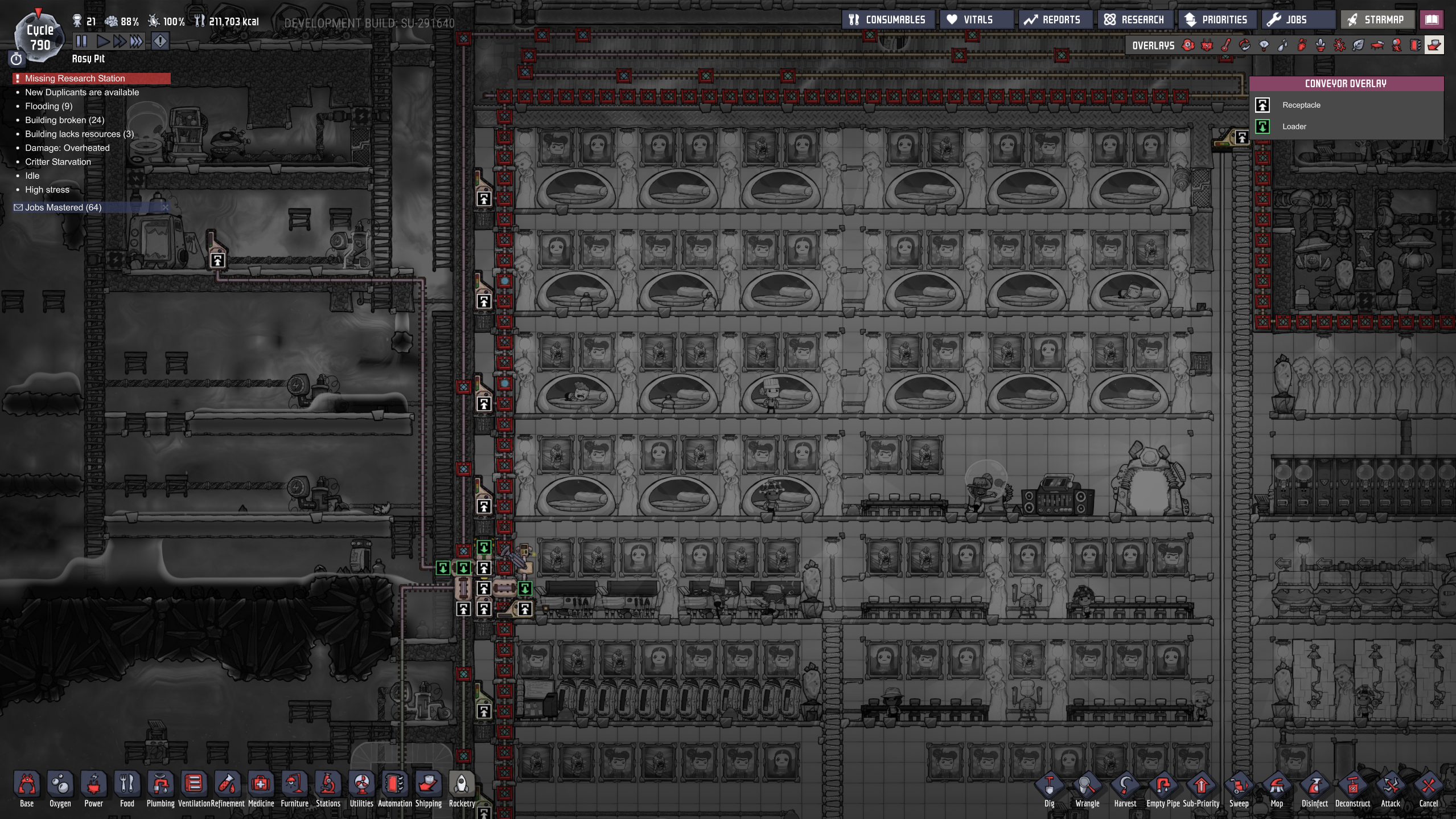
Task: Toggle the Power overlay icon
Action: pyautogui.click(x=1207, y=46)
